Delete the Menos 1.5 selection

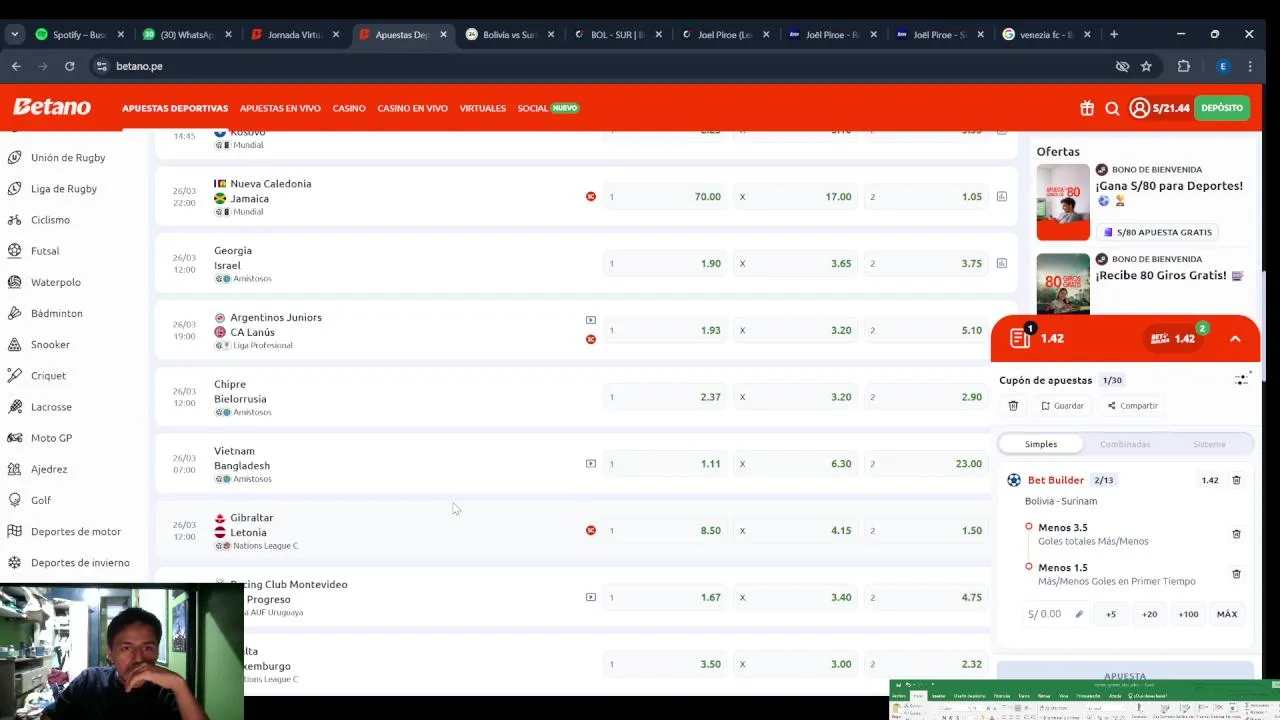point(1236,574)
